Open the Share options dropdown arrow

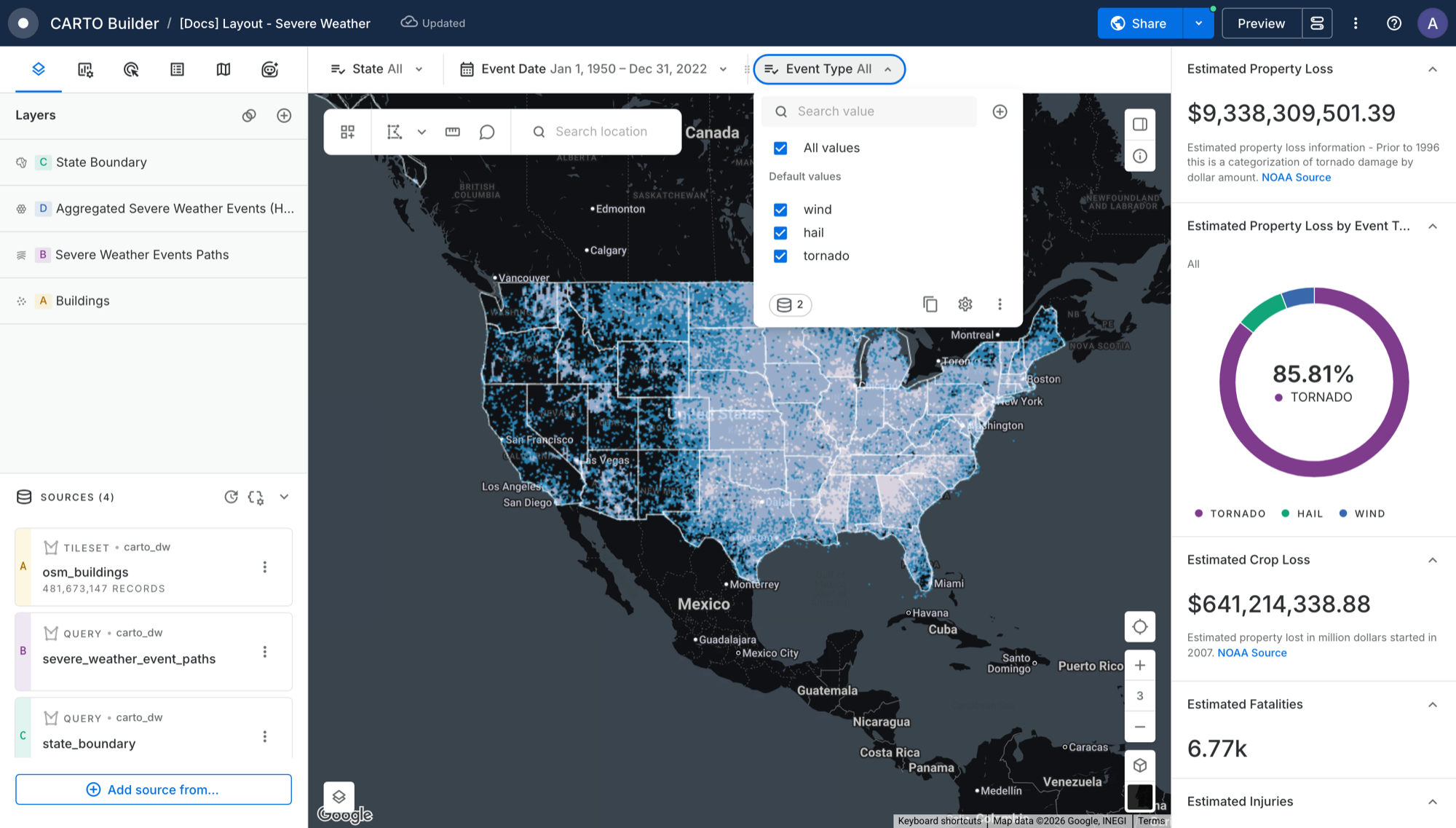[1198, 23]
